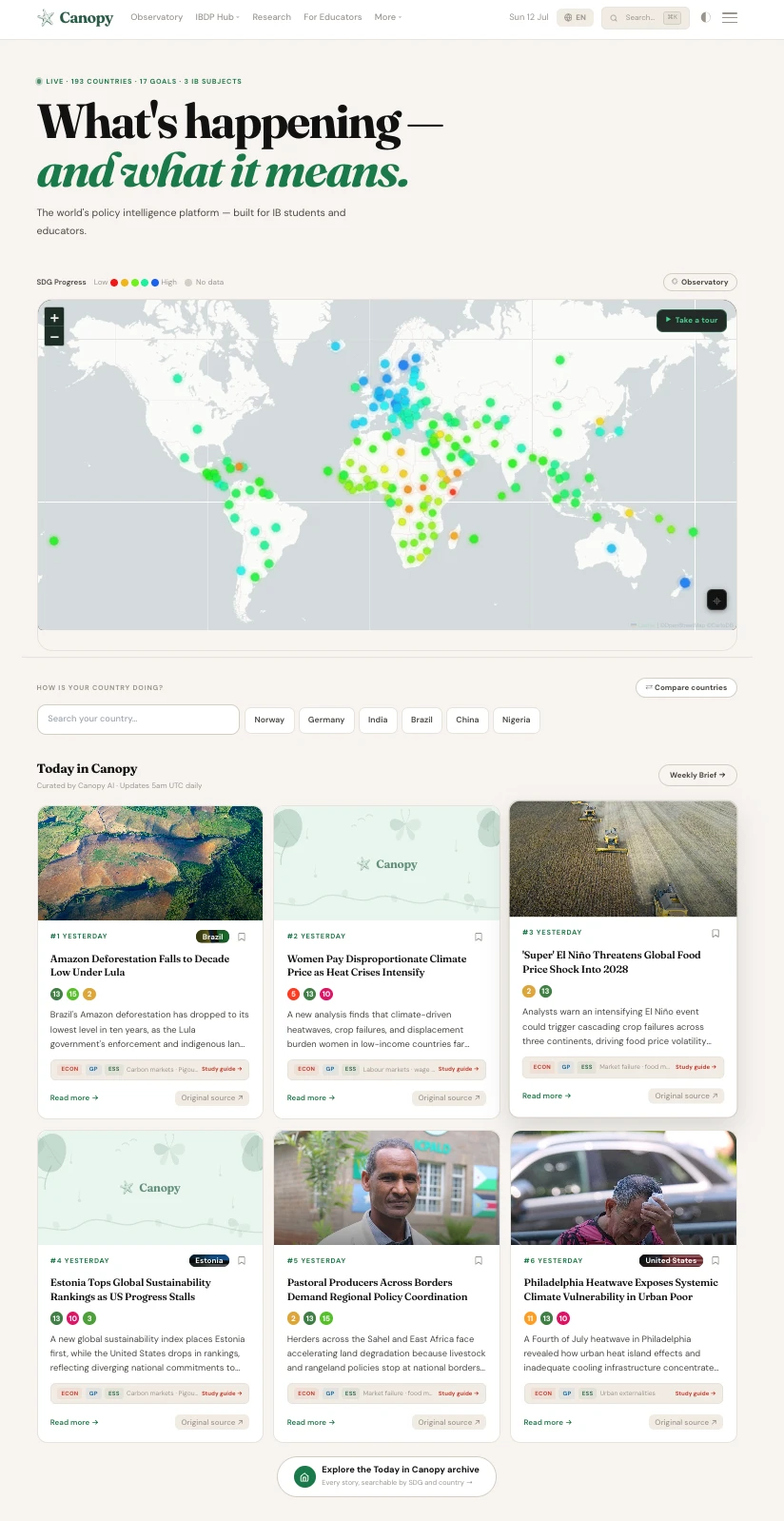Click ECON tag on Amazon story
The height and width of the screenshot is (1521, 784).
[70, 1069]
